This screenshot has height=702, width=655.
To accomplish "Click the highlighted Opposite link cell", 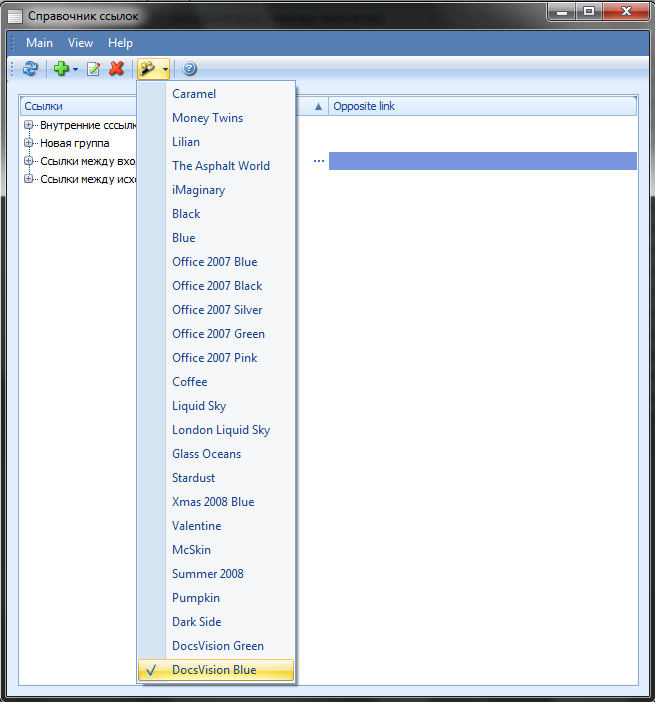I will coord(483,161).
